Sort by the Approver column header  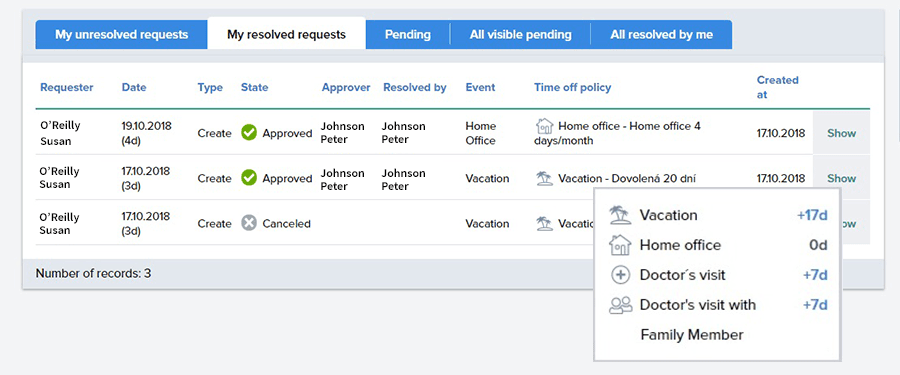pyautogui.click(x=346, y=87)
